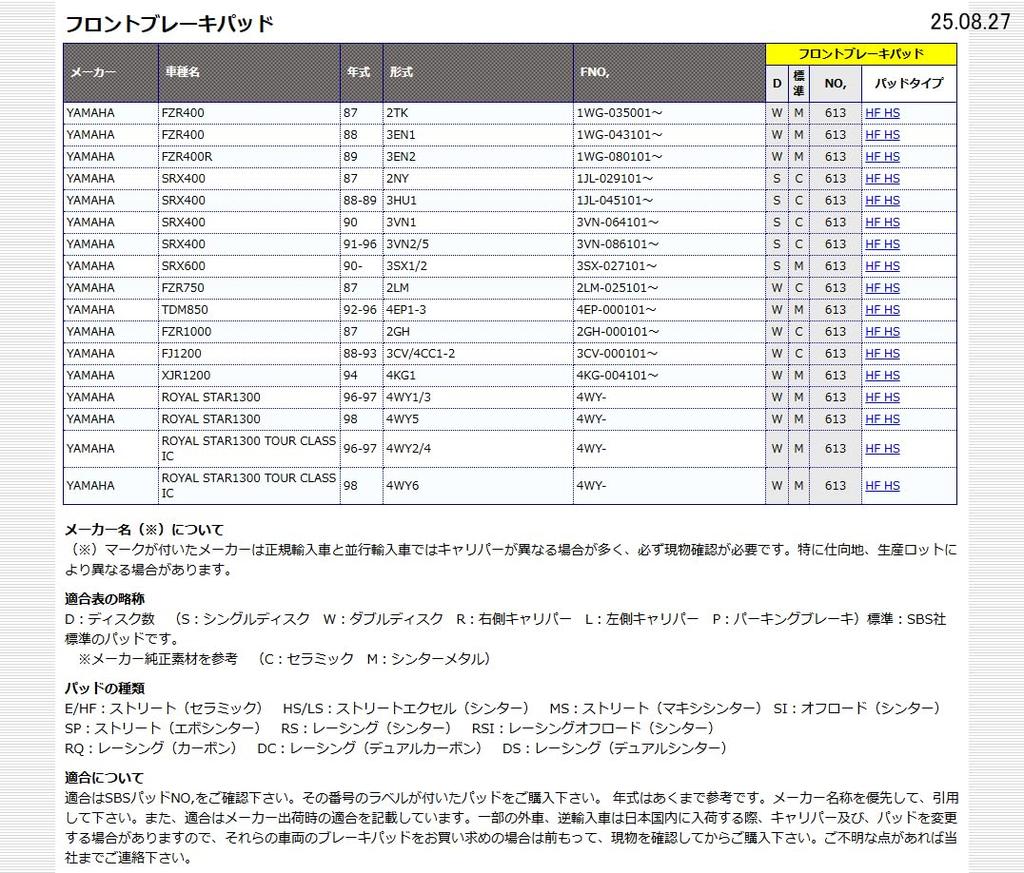Viewport: 1024px width, 873px height.
Task: Open HF HS link for FJ1200
Action: tap(882, 353)
